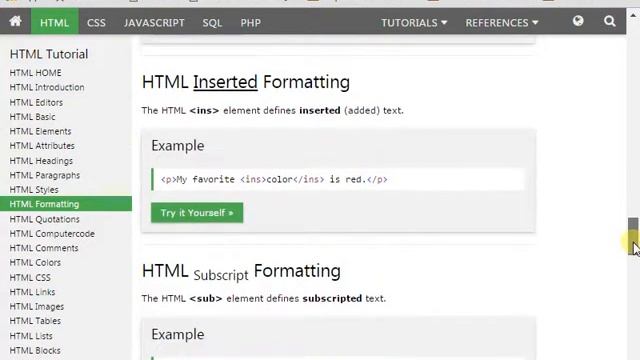Click the ins example code line
Viewport: 640px width, 360px height.
click(x=338, y=180)
